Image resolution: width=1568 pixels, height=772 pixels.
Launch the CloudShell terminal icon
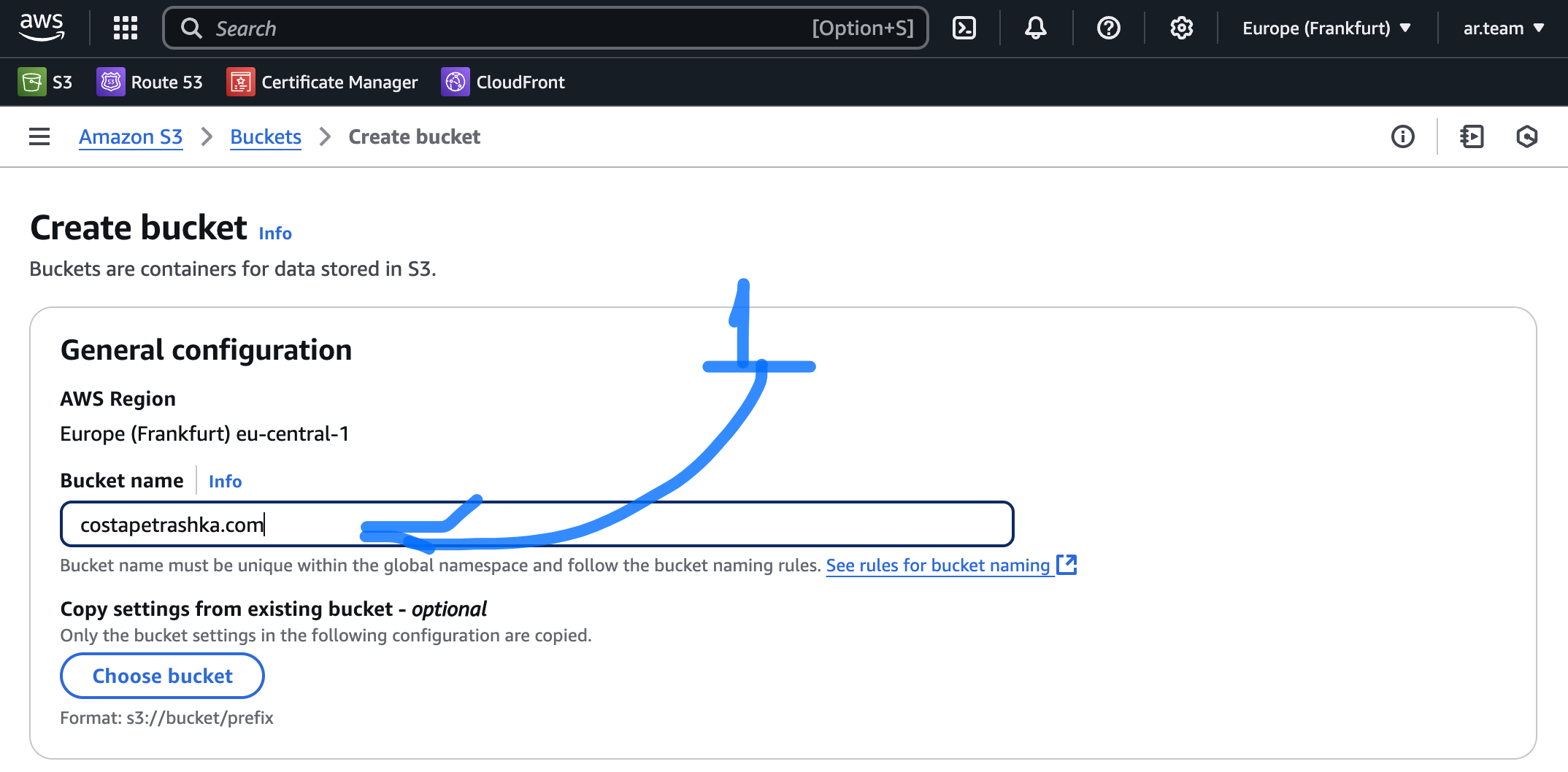(x=964, y=28)
